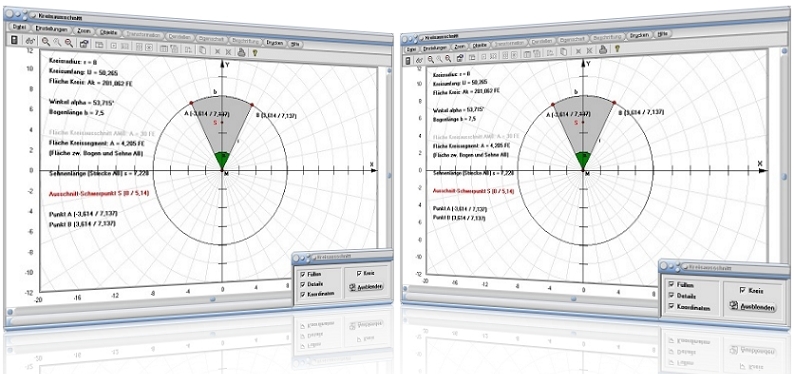Open Drucken menu in left window
This screenshot has height=374, width=794.
[274, 43]
